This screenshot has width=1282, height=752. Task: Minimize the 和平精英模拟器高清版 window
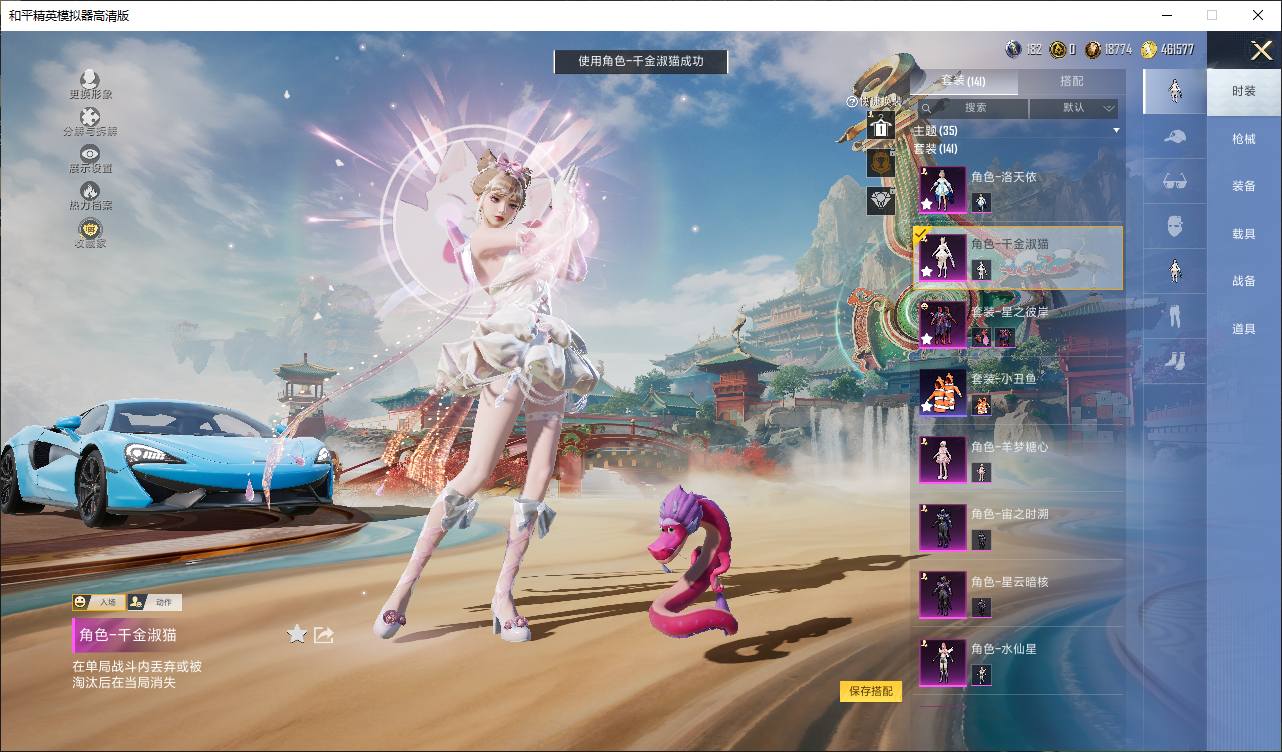[1167, 15]
